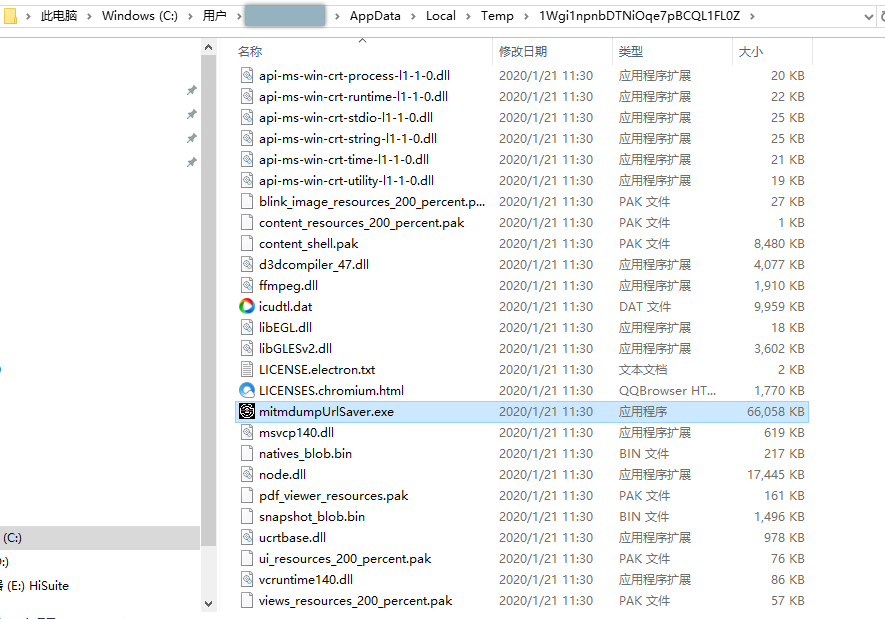The image size is (885, 619).
Task: Click the DAT 文件 type cell
Action: click(645, 306)
